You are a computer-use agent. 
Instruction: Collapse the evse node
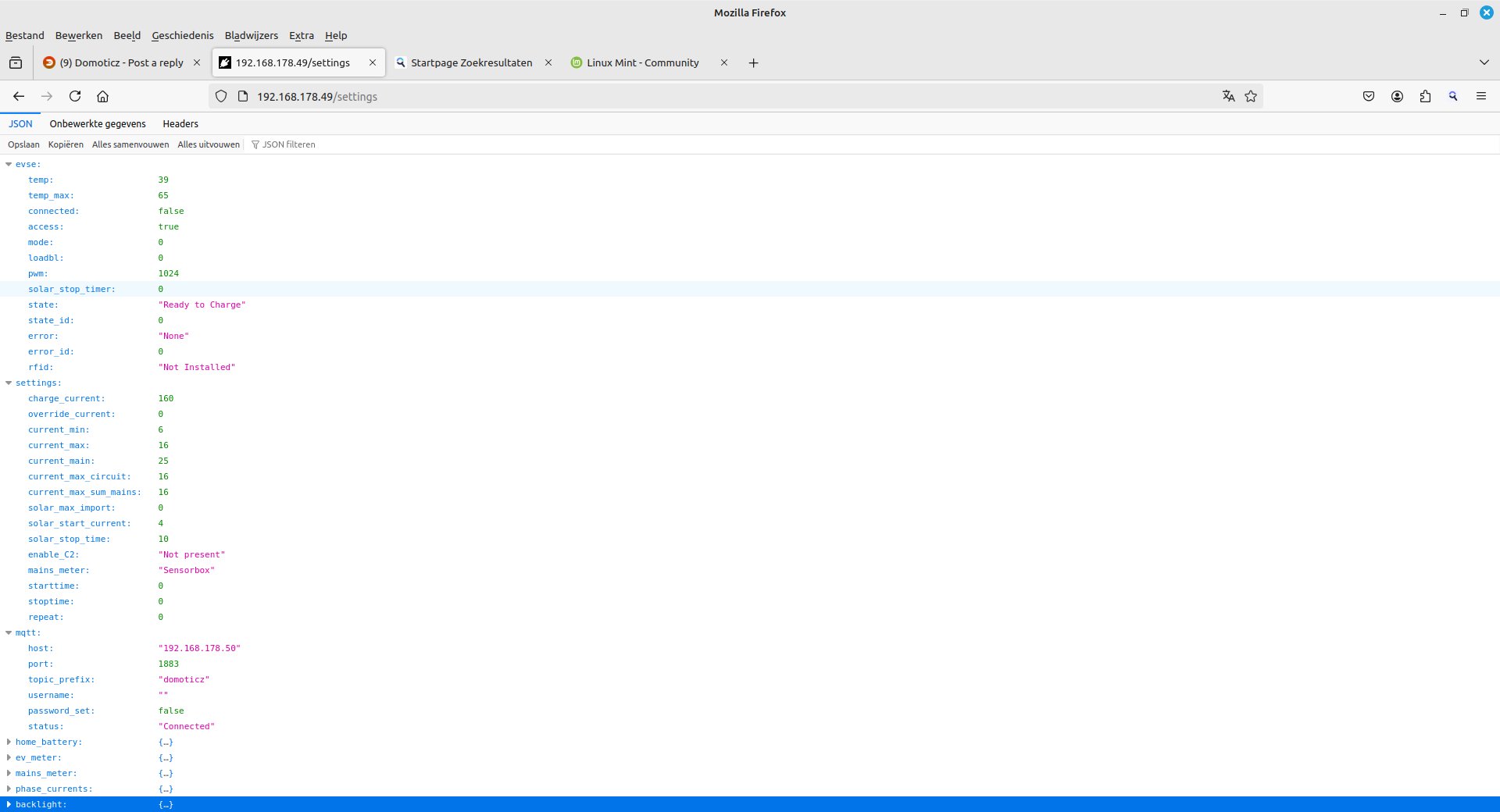point(9,164)
